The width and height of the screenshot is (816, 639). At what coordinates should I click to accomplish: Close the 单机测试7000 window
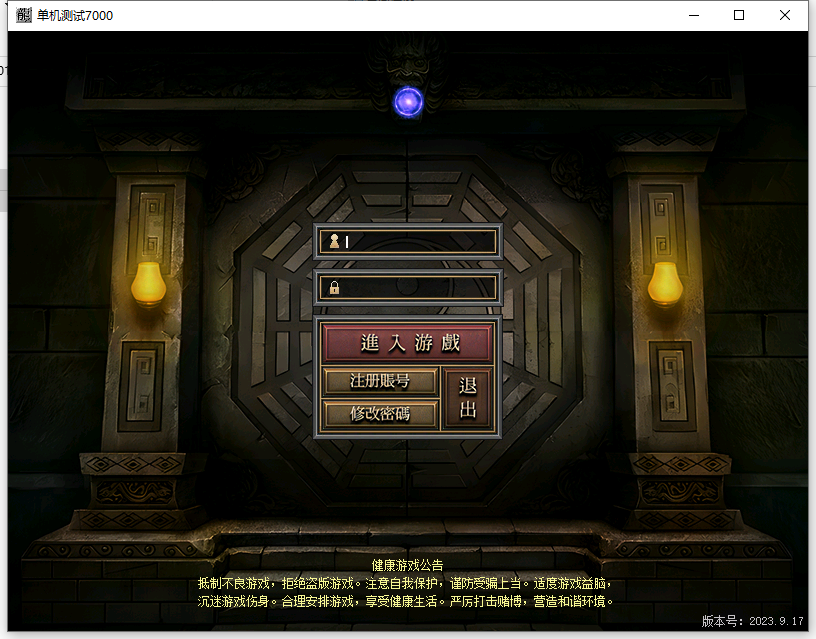point(785,16)
